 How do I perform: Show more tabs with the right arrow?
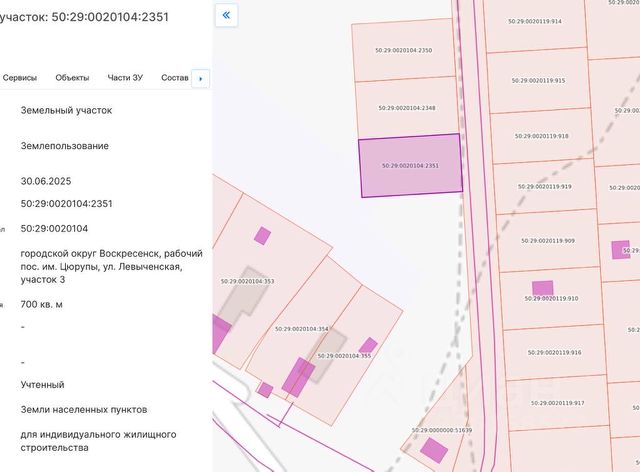coord(200,78)
